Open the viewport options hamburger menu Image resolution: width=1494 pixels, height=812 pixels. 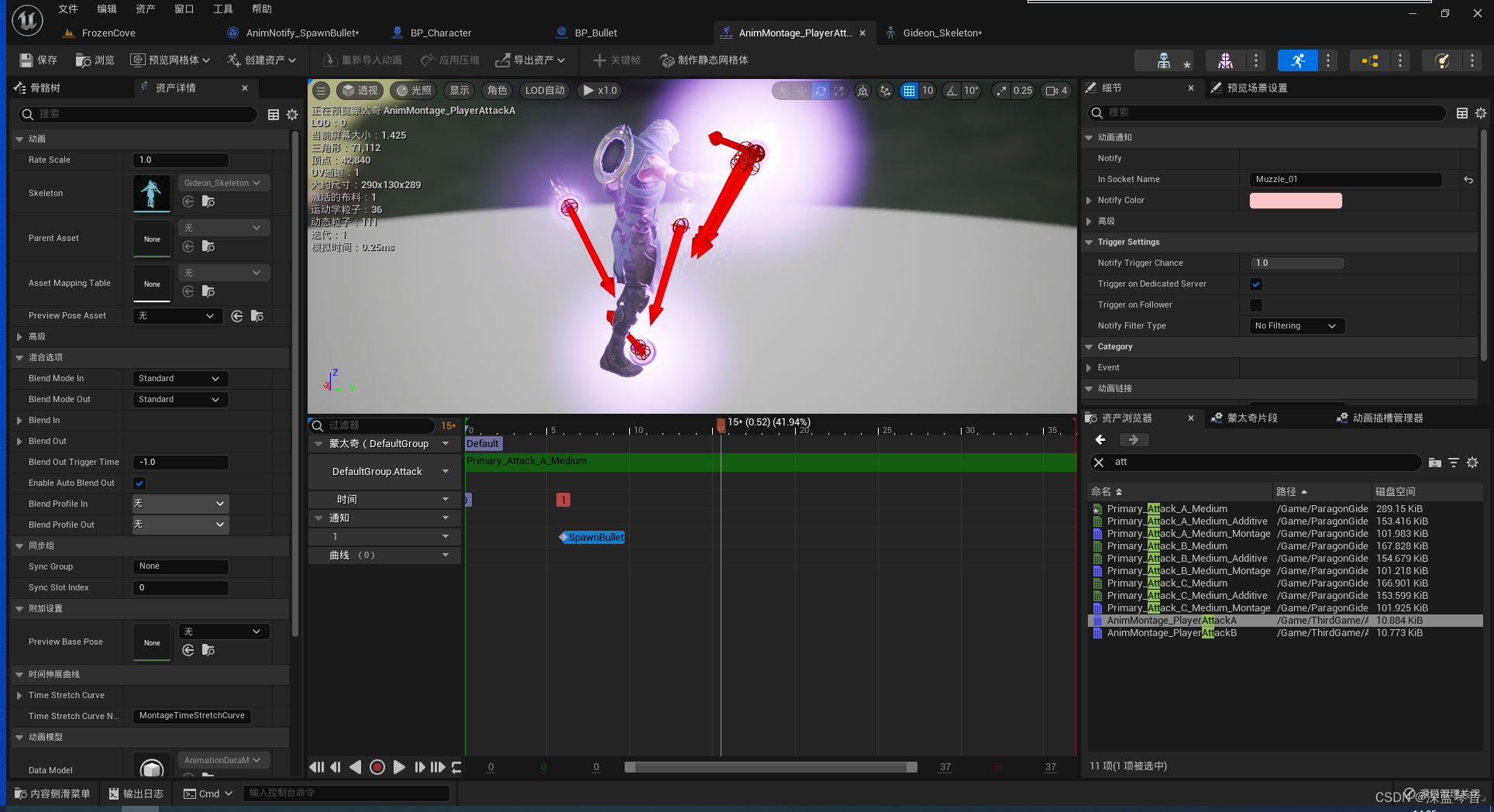pyautogui.click(x=321, y=91)
